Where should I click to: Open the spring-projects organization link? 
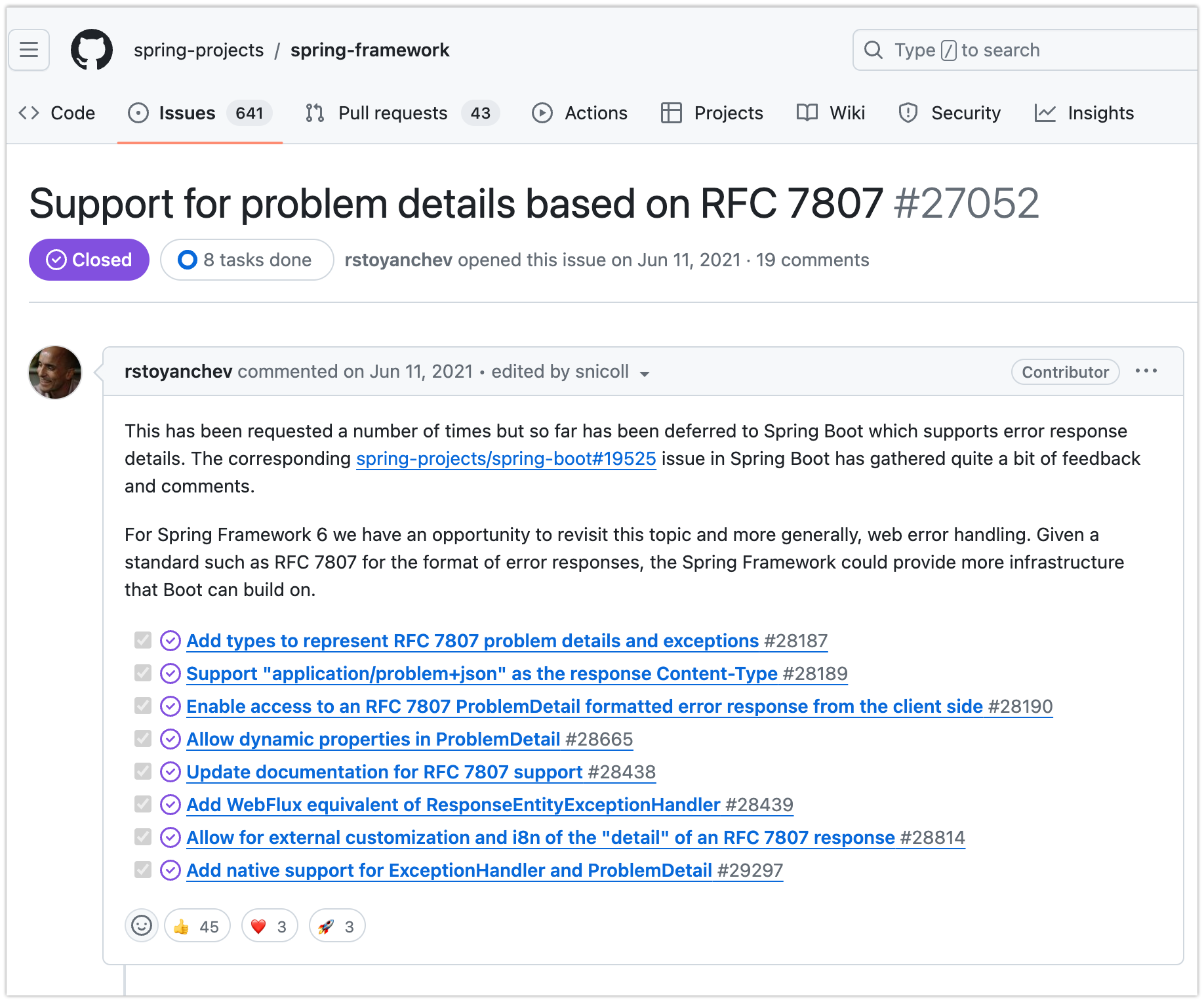click(x=199, y=50)
